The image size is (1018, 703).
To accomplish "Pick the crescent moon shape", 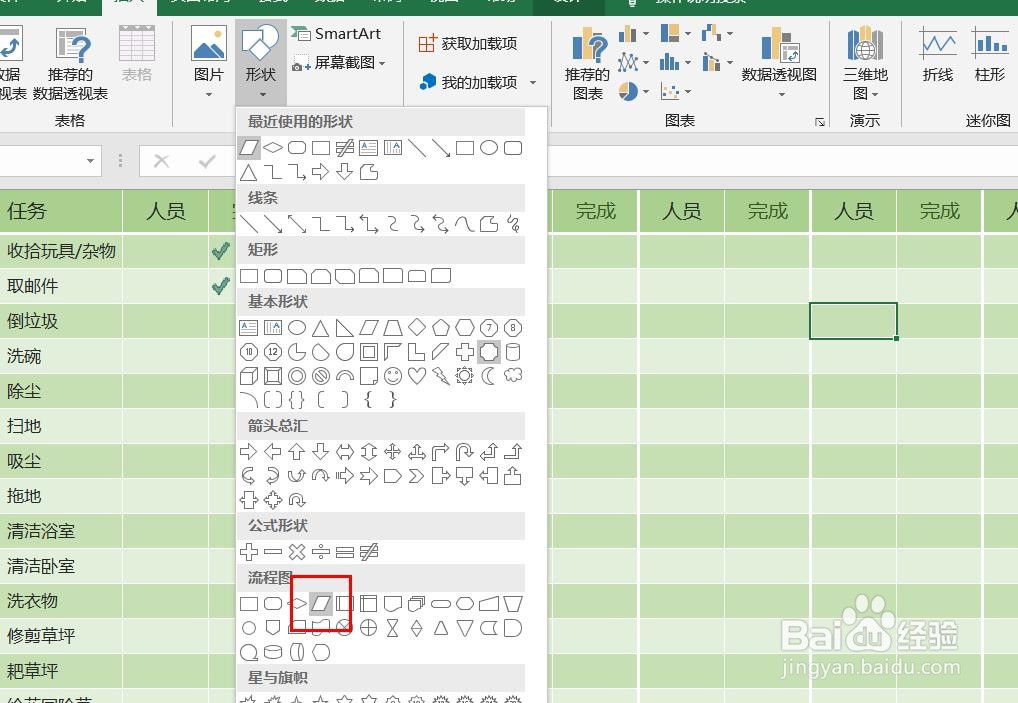I will click(489, 376).
